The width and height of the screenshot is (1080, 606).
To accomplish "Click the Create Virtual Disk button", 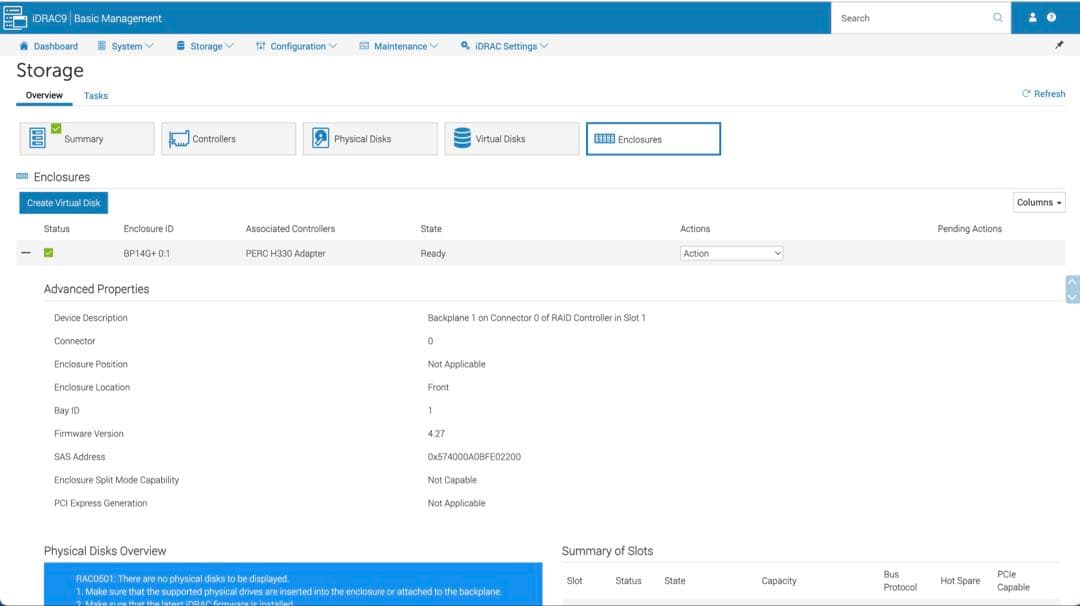I will coord(63,202).
